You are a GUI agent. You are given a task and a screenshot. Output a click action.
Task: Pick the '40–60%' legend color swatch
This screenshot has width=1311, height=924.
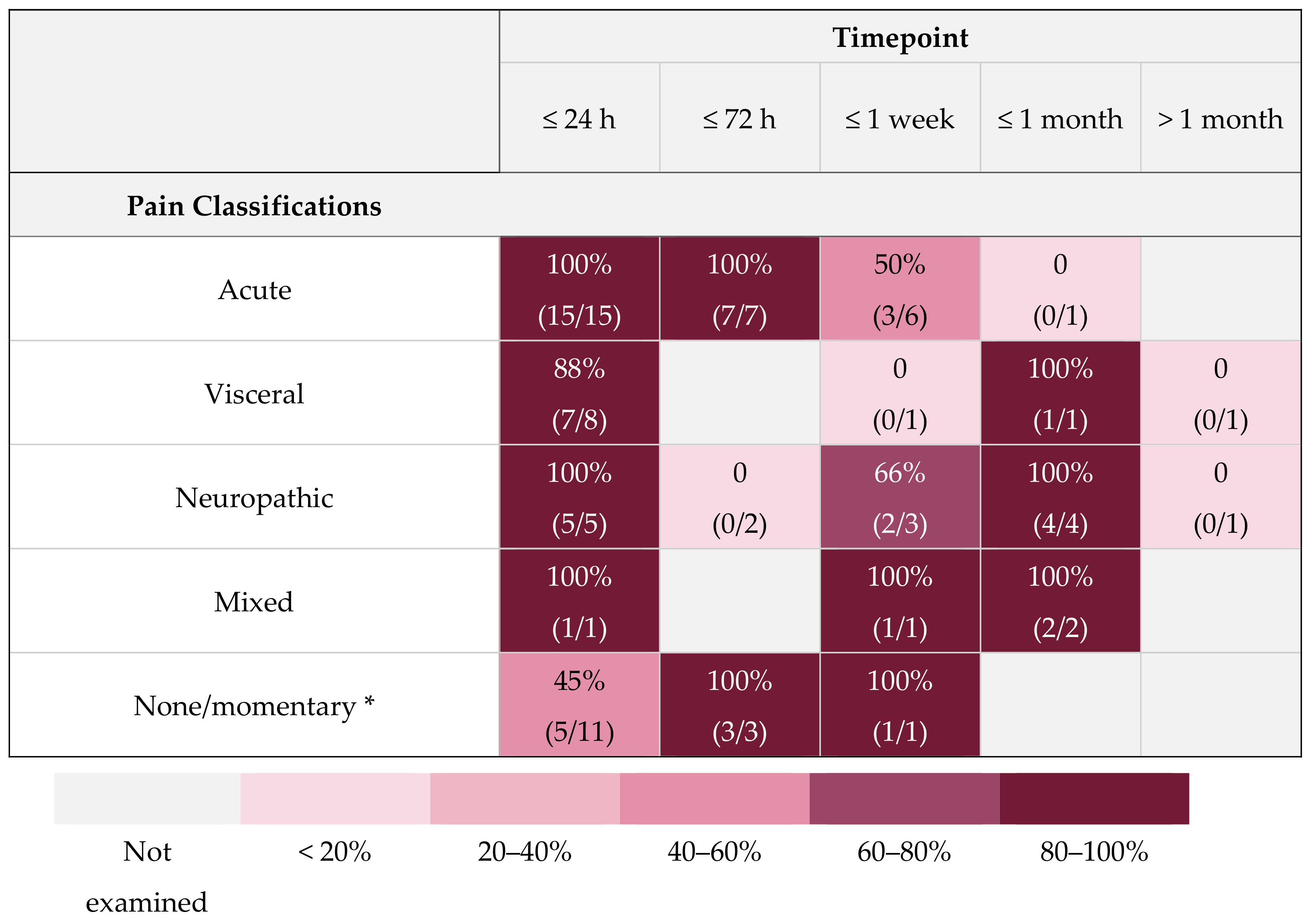pos(714,799)
